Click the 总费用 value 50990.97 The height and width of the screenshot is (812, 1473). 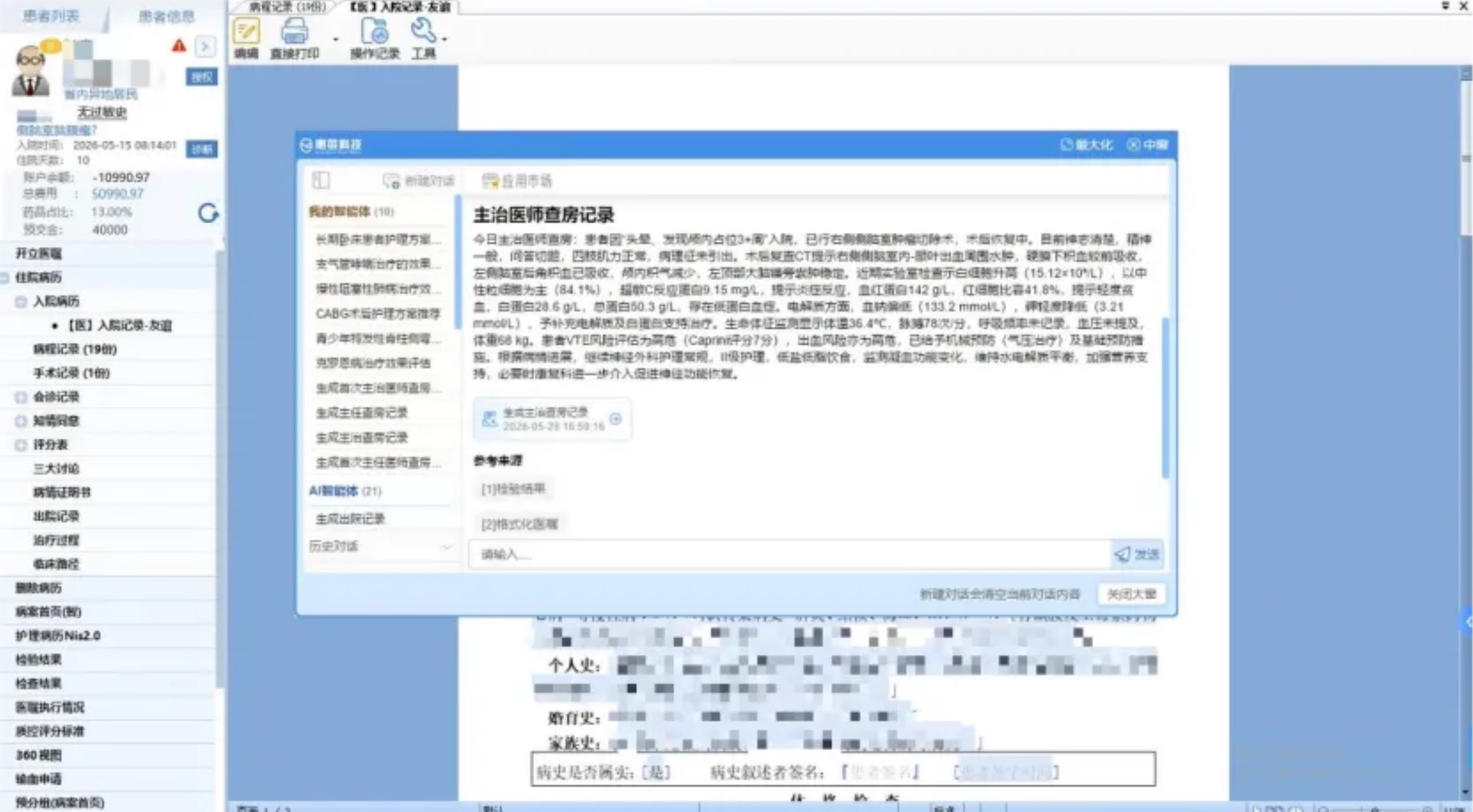(x=118, y=194)
